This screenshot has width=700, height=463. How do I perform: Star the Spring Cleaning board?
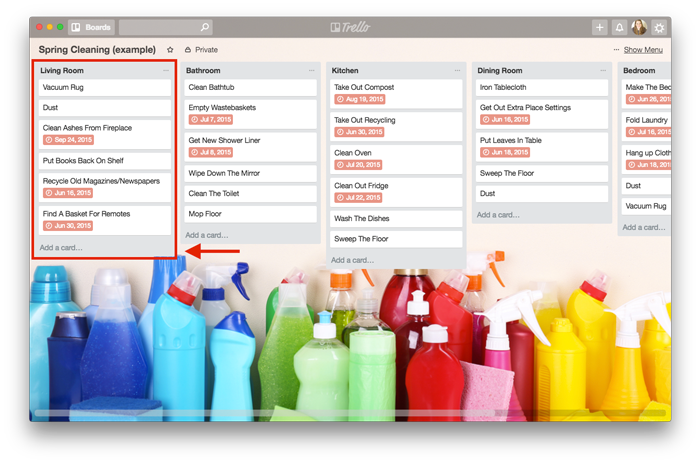tap(170, 50)
